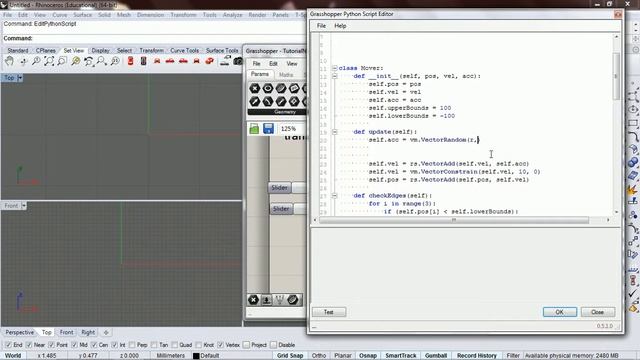
Task: Toggle the Vertex osnap checkbox
Action: pos(220,345)
